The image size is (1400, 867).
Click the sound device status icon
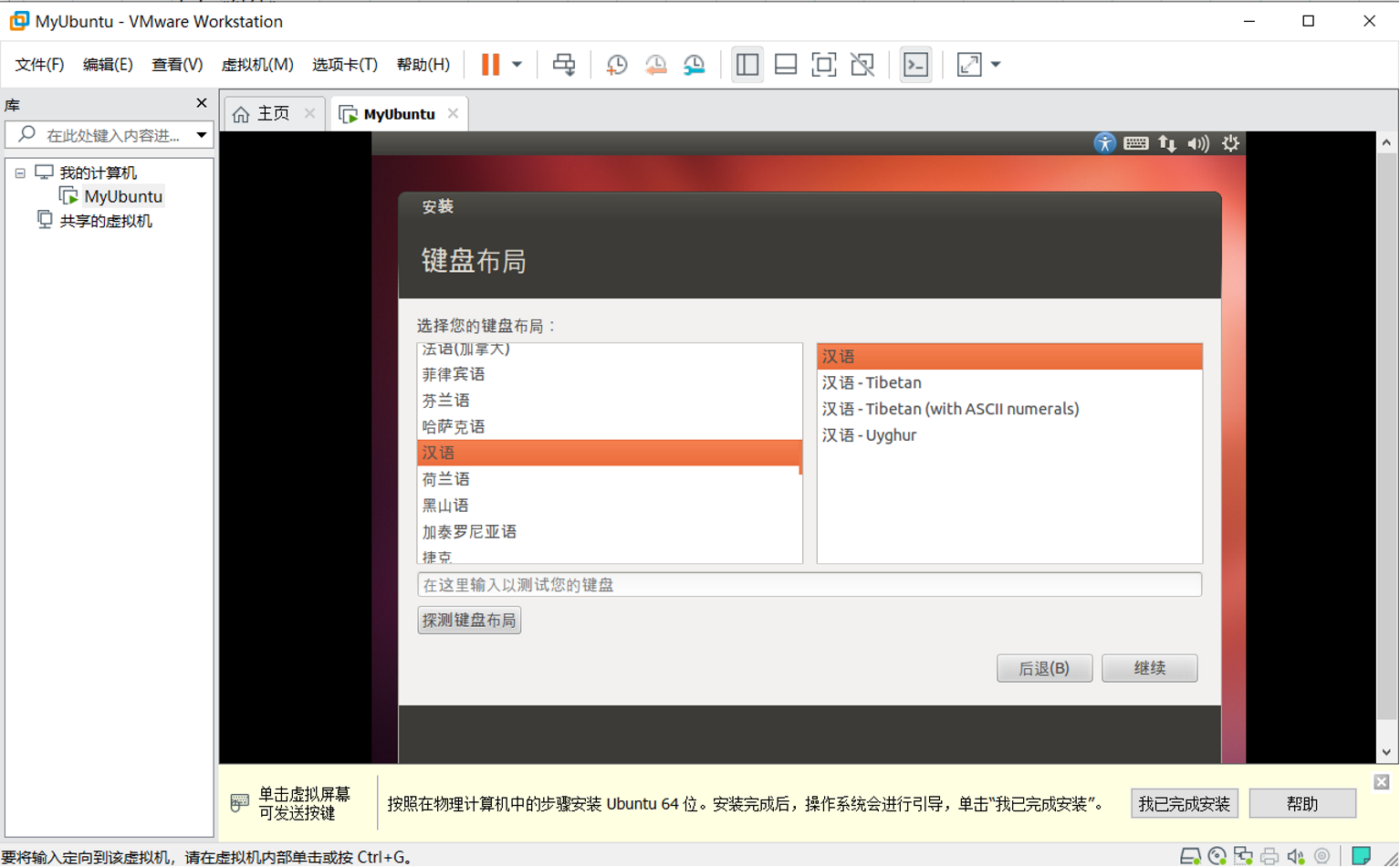[x=1296, y=856]
